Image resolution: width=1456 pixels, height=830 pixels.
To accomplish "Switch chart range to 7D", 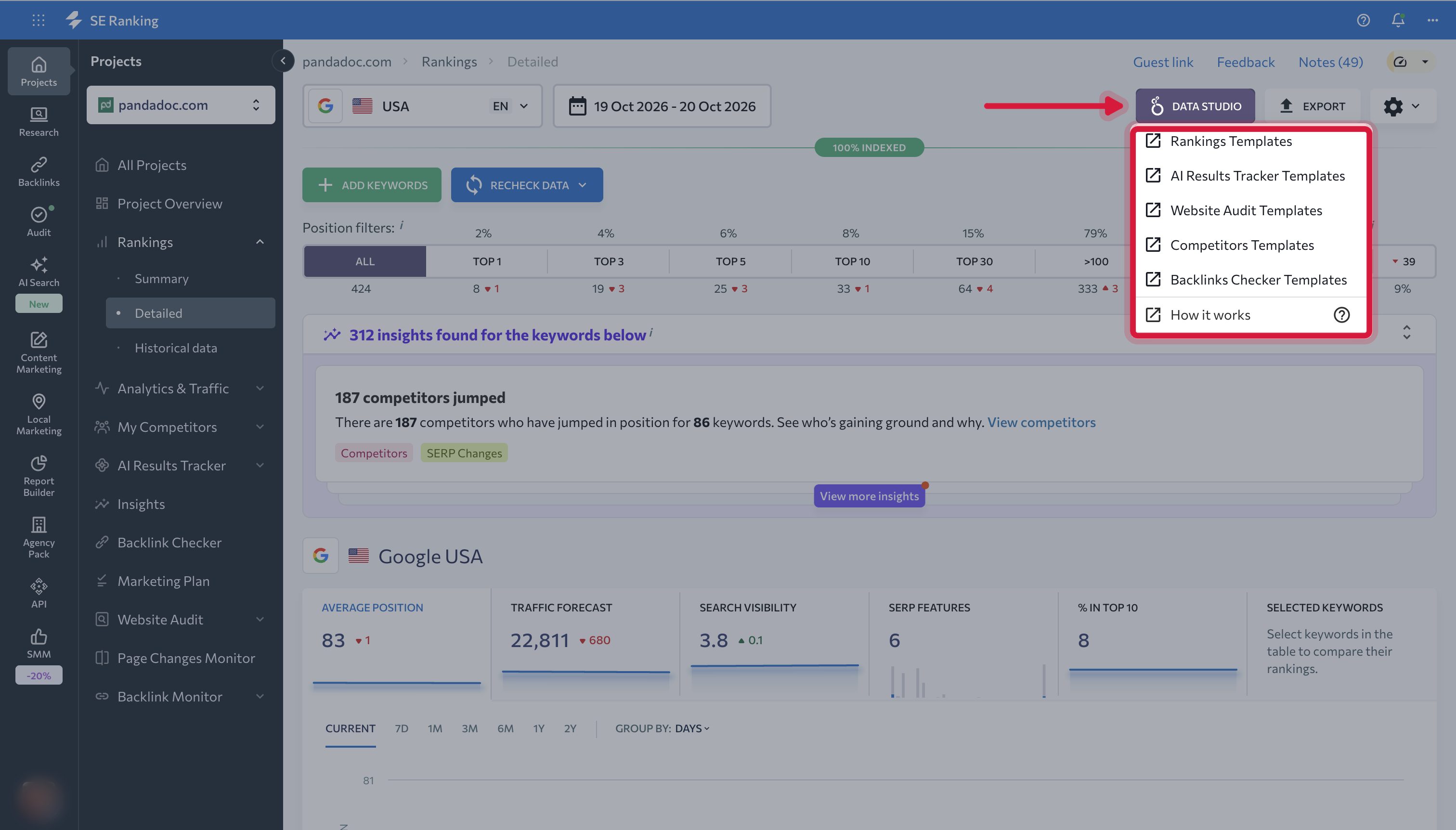I will [x=402, y=728].
